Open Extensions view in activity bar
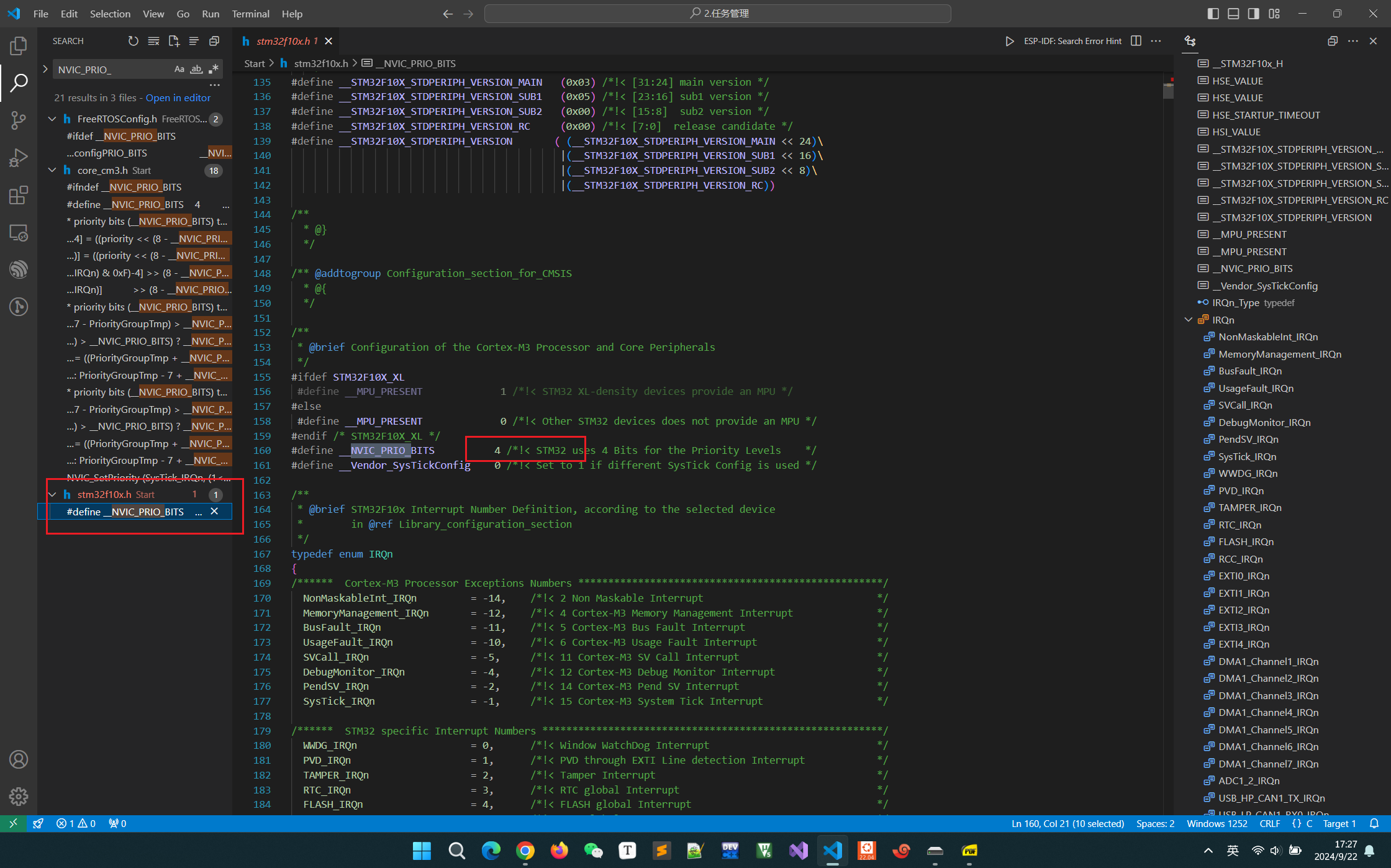Image resolution: width=1391 pixels, height=868 pixels. pyautogui.click(x=19, y=195)
